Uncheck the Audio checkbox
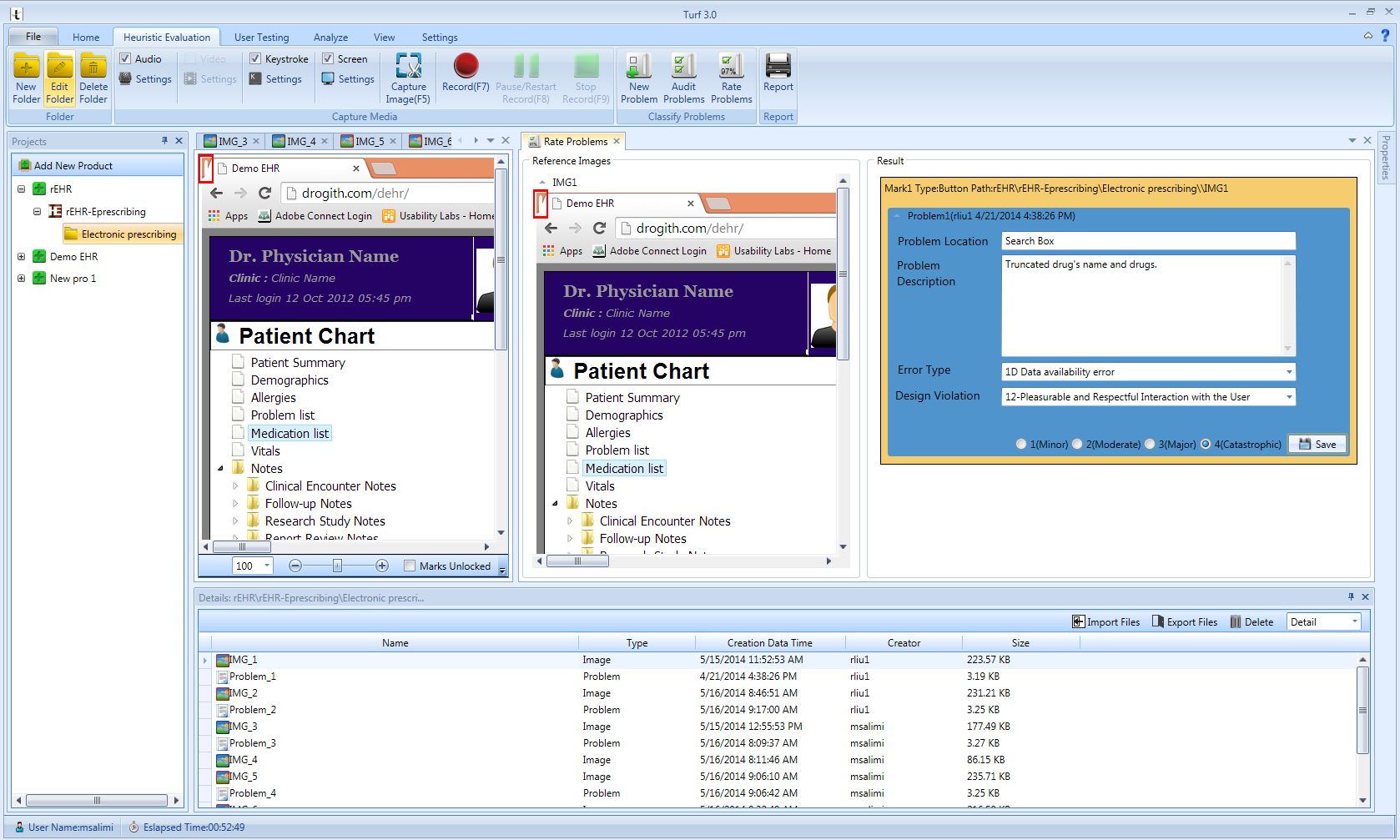 click(x=125, y=59)
